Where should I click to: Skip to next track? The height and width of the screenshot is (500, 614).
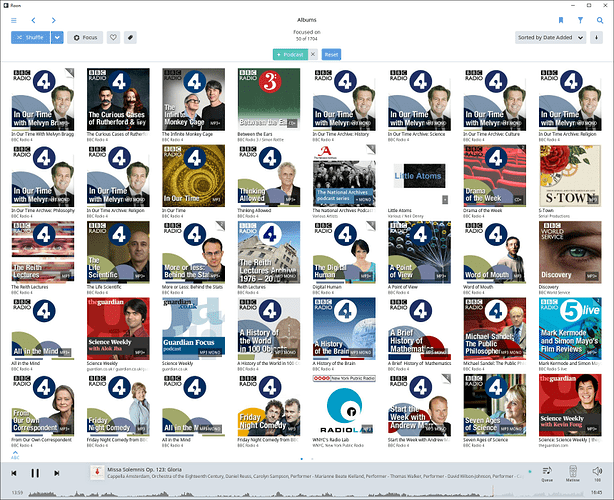(x=56, y=473)
